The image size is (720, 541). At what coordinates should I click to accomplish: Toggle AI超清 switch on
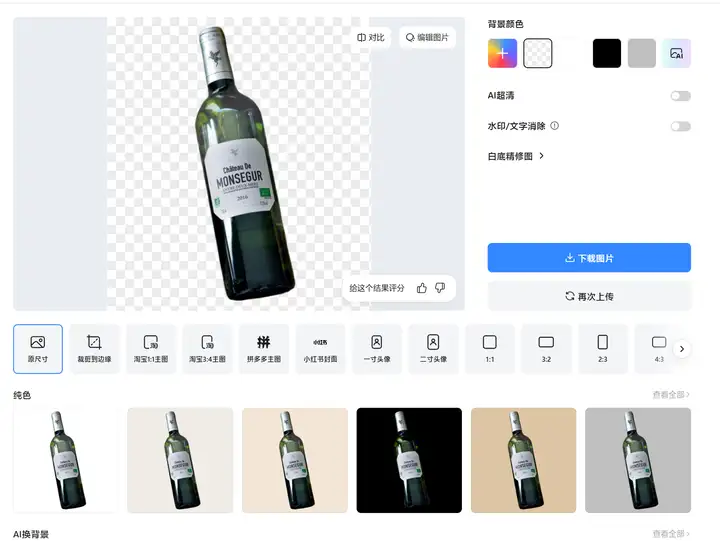681,96
